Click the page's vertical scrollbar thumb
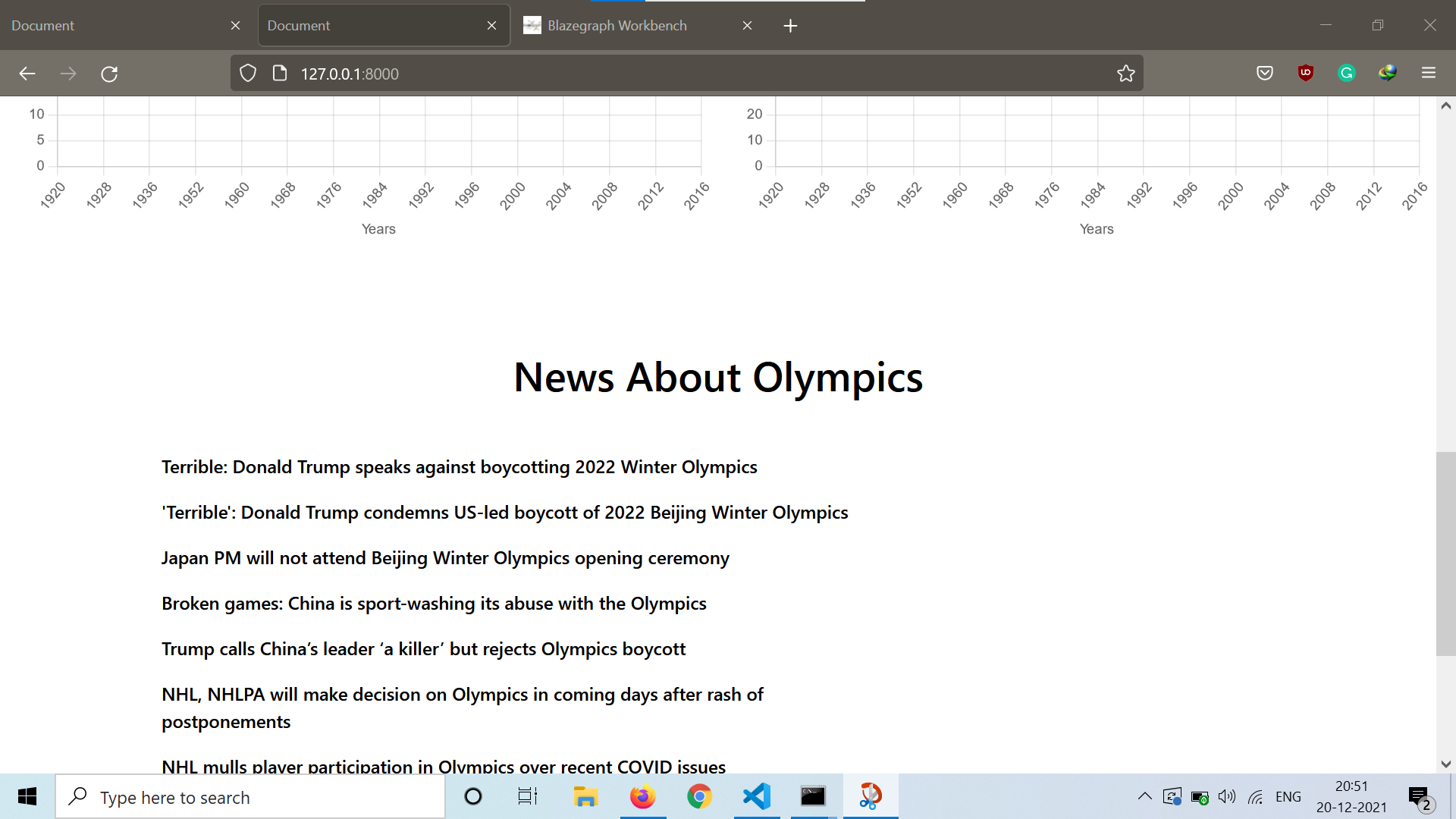Screen dimensions: 1456x819 point(1445,554)
